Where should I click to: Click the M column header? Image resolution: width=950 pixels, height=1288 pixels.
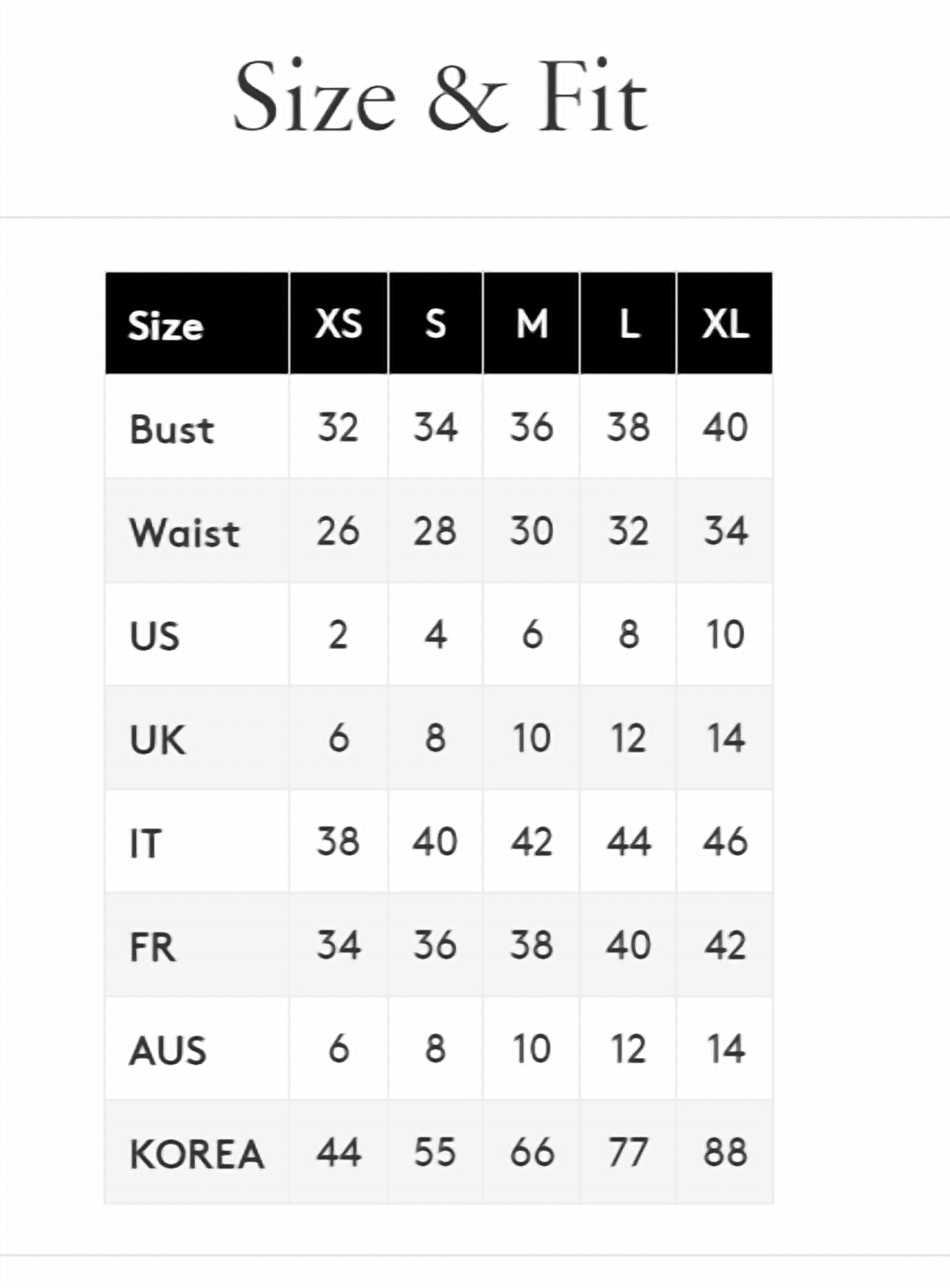coord(531,324)
